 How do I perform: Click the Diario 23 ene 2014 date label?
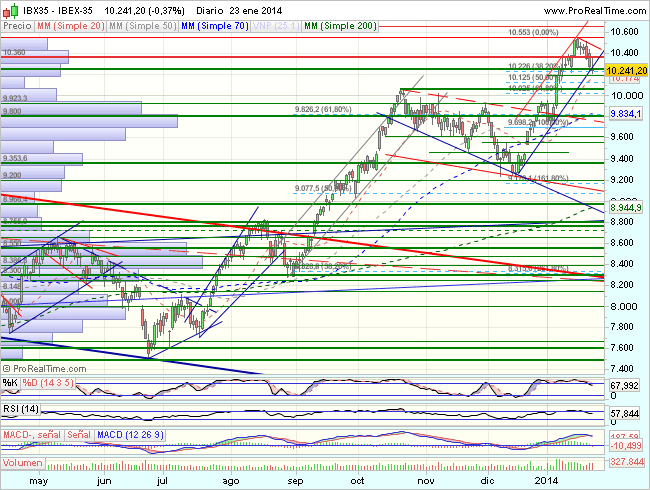point(239,10)
